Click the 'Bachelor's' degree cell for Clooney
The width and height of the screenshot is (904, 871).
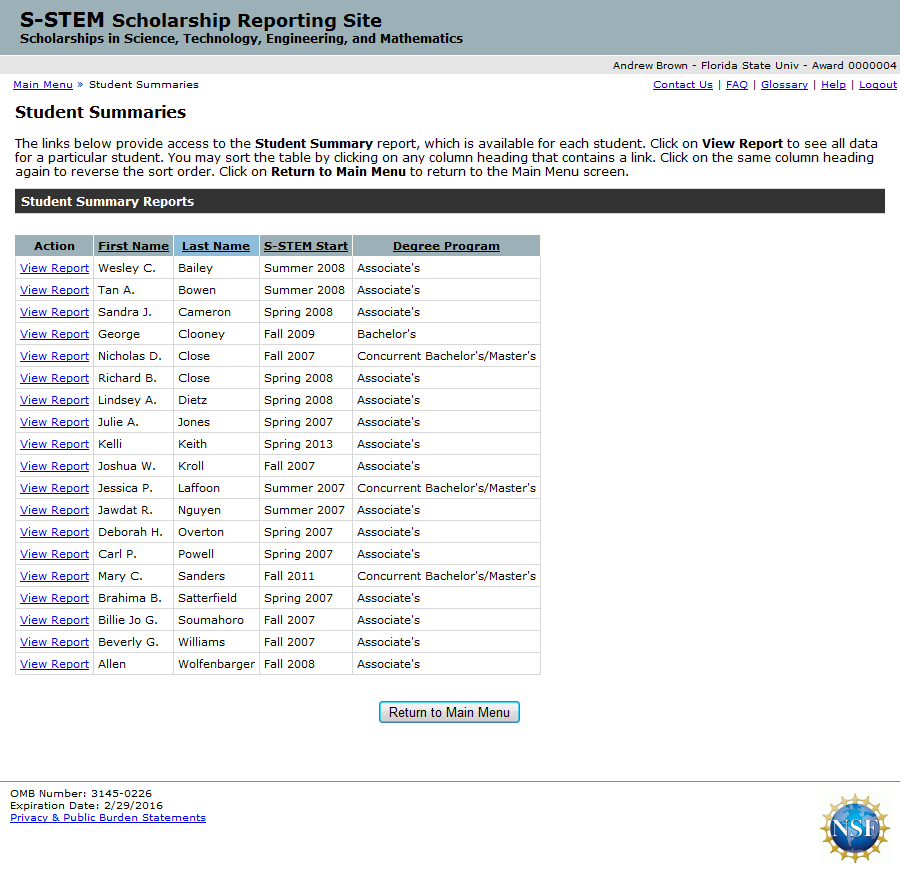[446, 334]
